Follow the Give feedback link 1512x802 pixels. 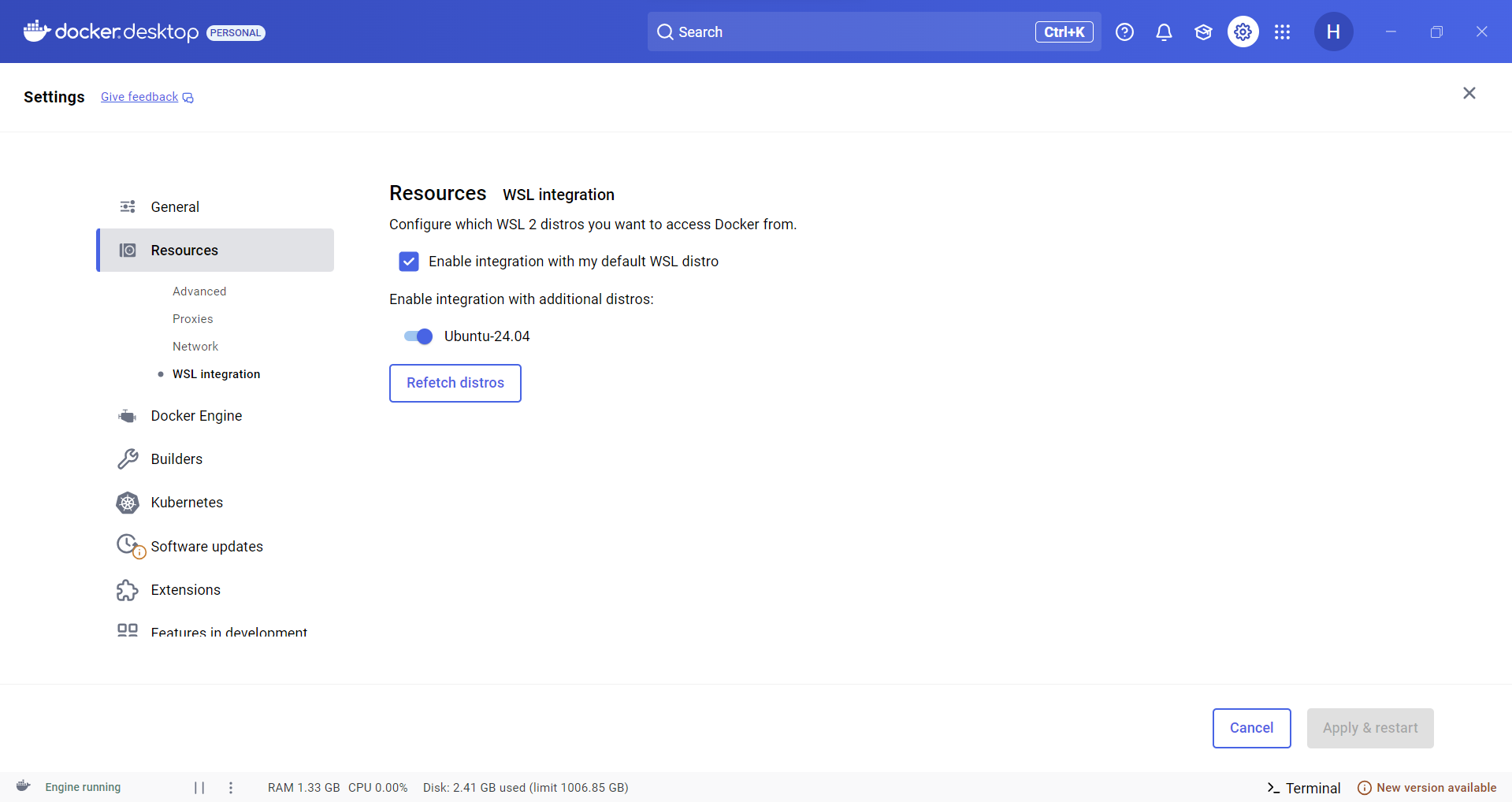[x=139, y=97]
